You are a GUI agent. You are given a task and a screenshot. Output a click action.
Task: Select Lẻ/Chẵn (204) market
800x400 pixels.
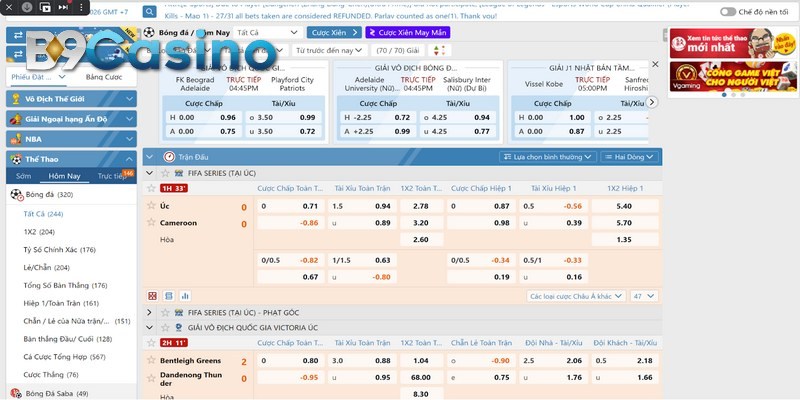(x=46, y=268)
